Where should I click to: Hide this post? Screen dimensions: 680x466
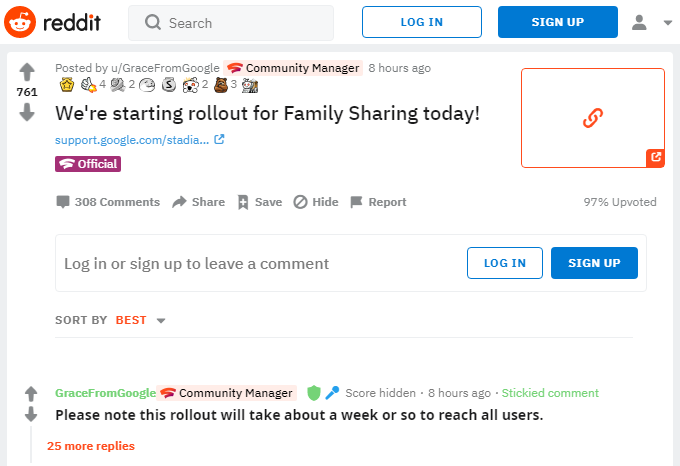point(316,202)
